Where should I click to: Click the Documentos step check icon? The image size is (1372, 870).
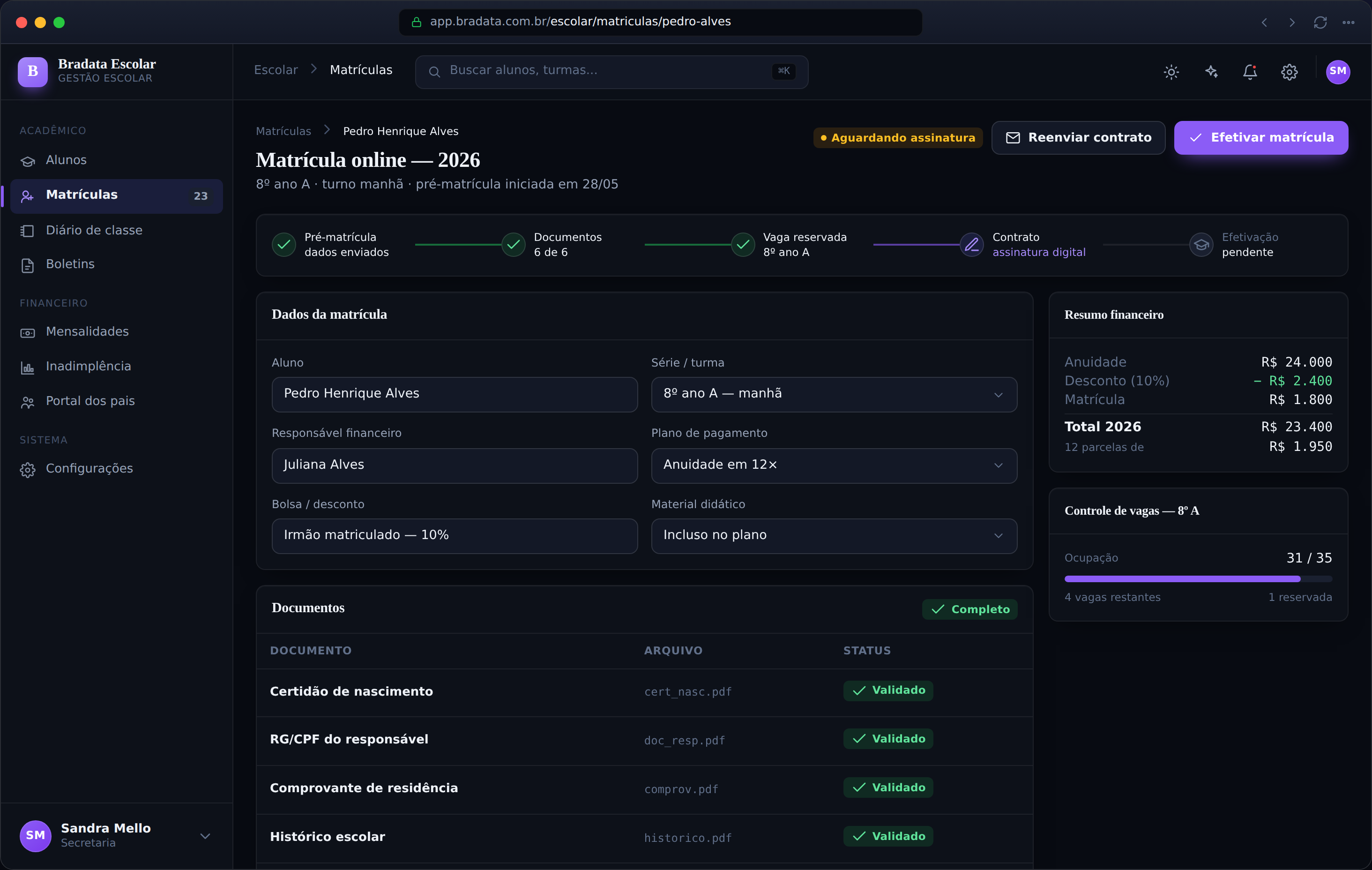(x=514, y=245)
